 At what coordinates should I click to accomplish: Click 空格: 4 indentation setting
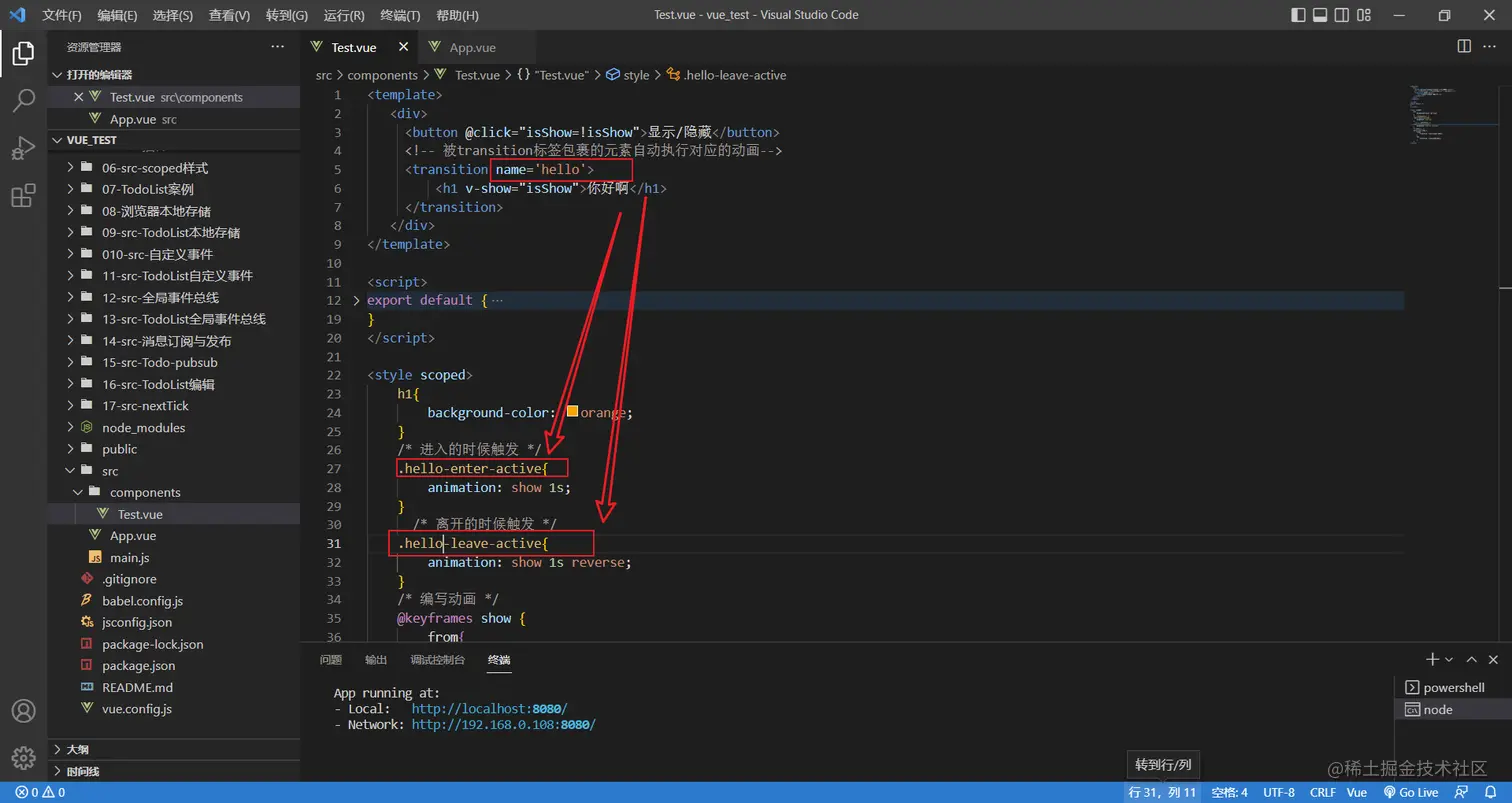pyautogui.click(x=1229, y=792)
